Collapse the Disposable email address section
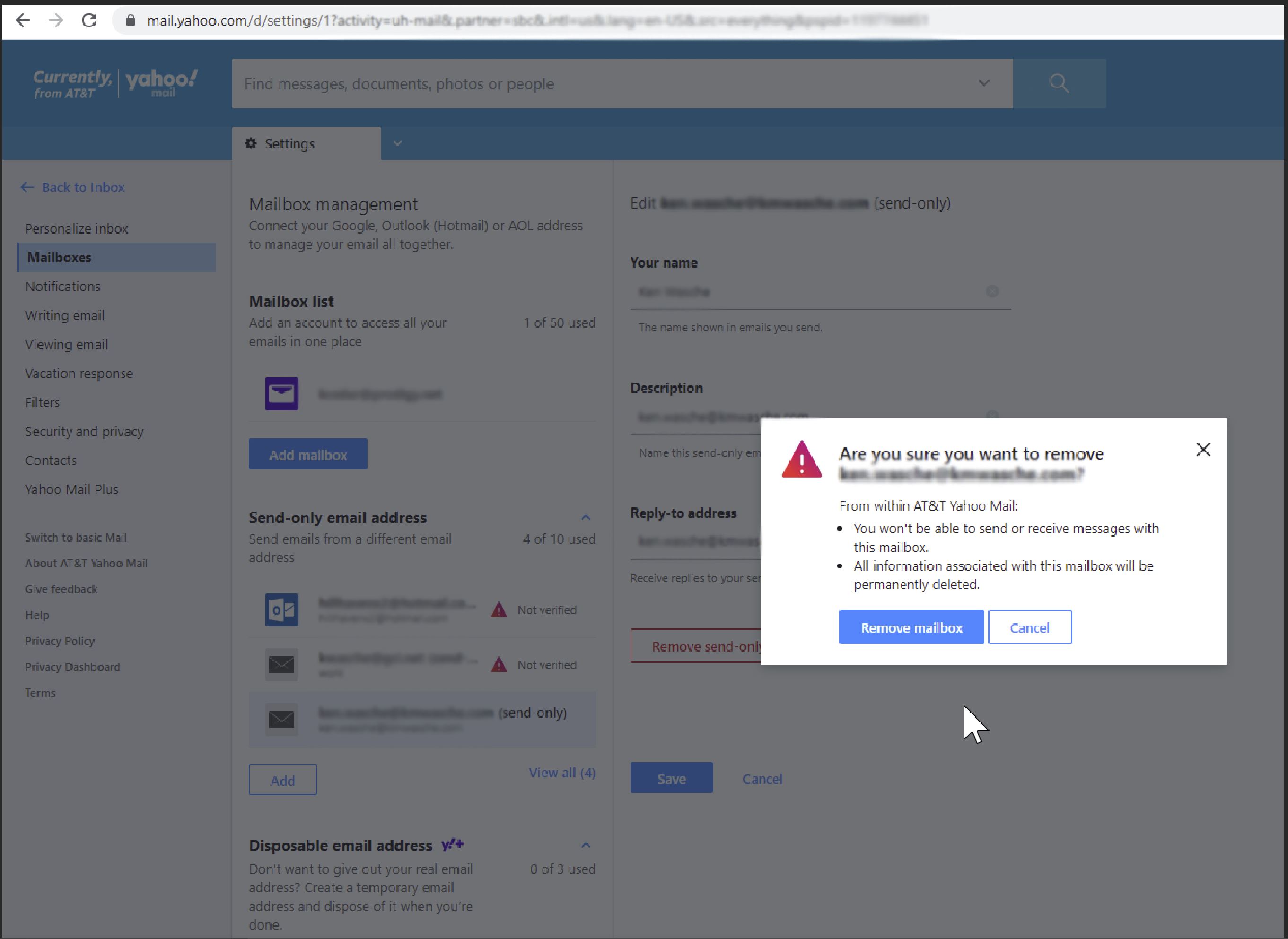This screenshot has height=939, width=1288. [585, 845]
